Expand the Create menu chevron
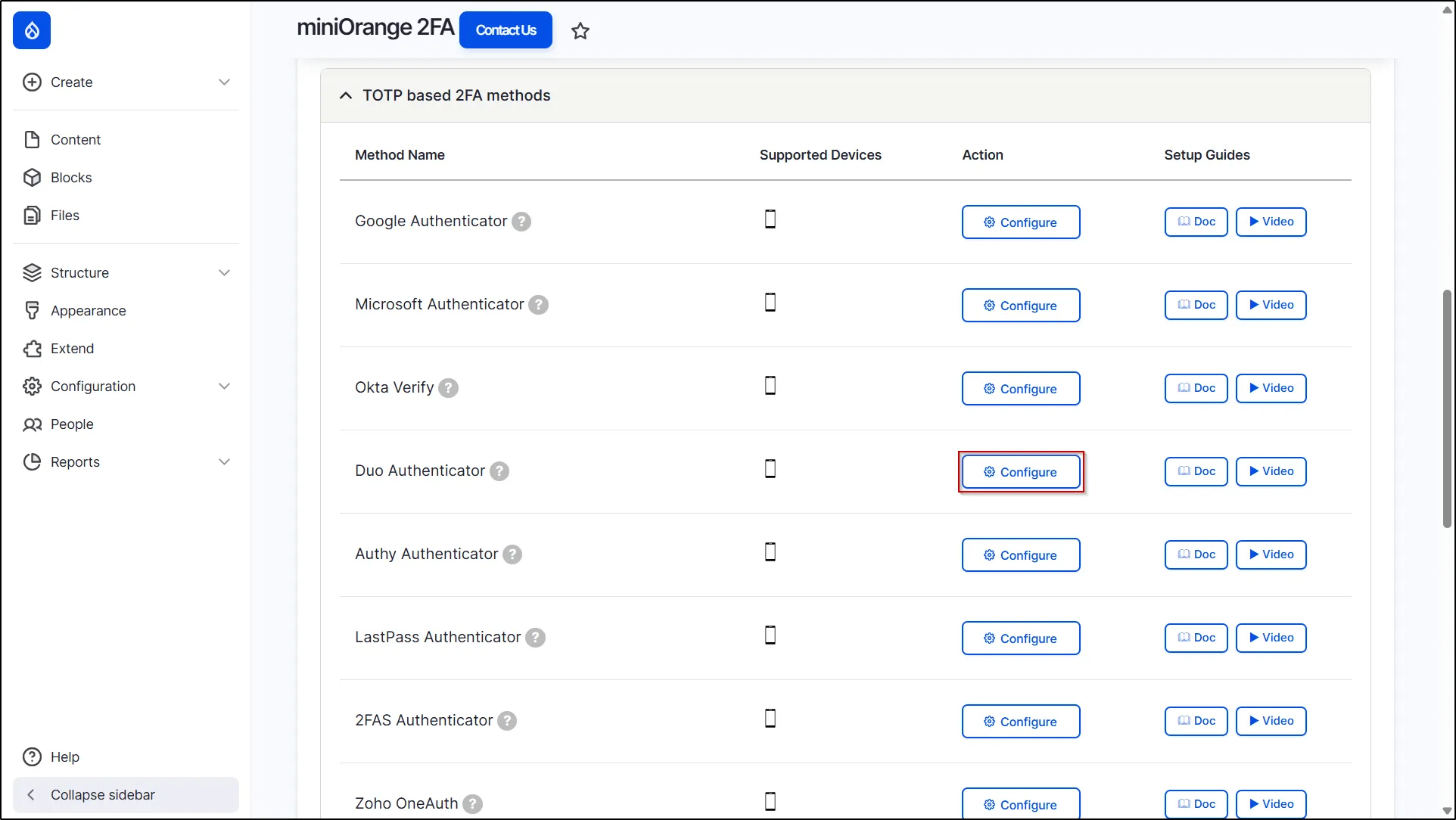Screen dimensions: 1456x820 coord(224,82)
